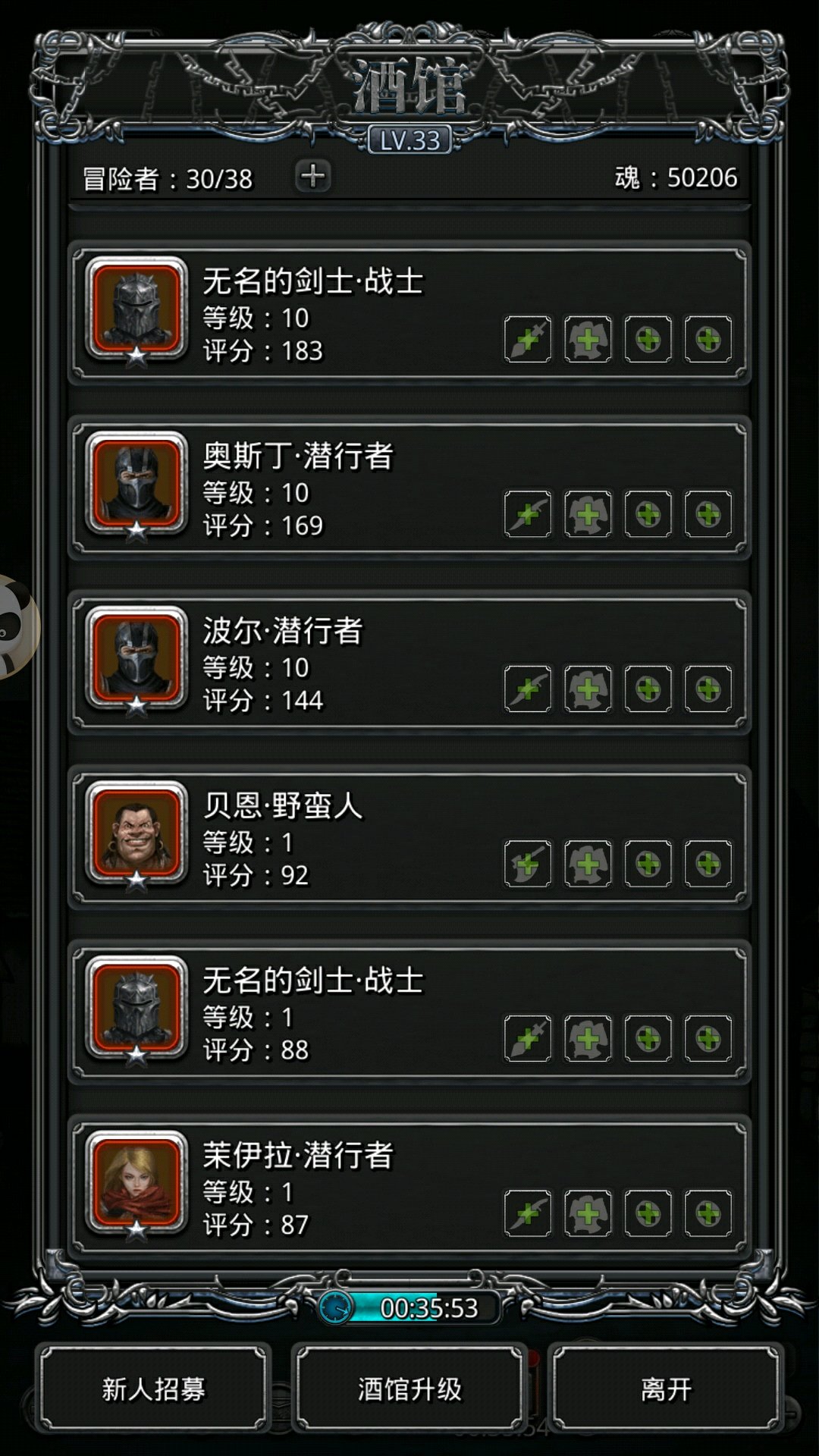Add last accessory slot for 茉伊拉·潜行者

(x=708, y=1213)
